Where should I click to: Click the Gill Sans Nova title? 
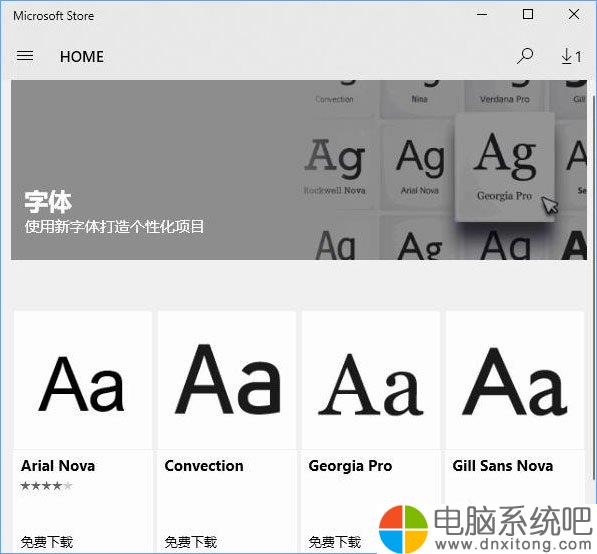(x=503, y=466)
